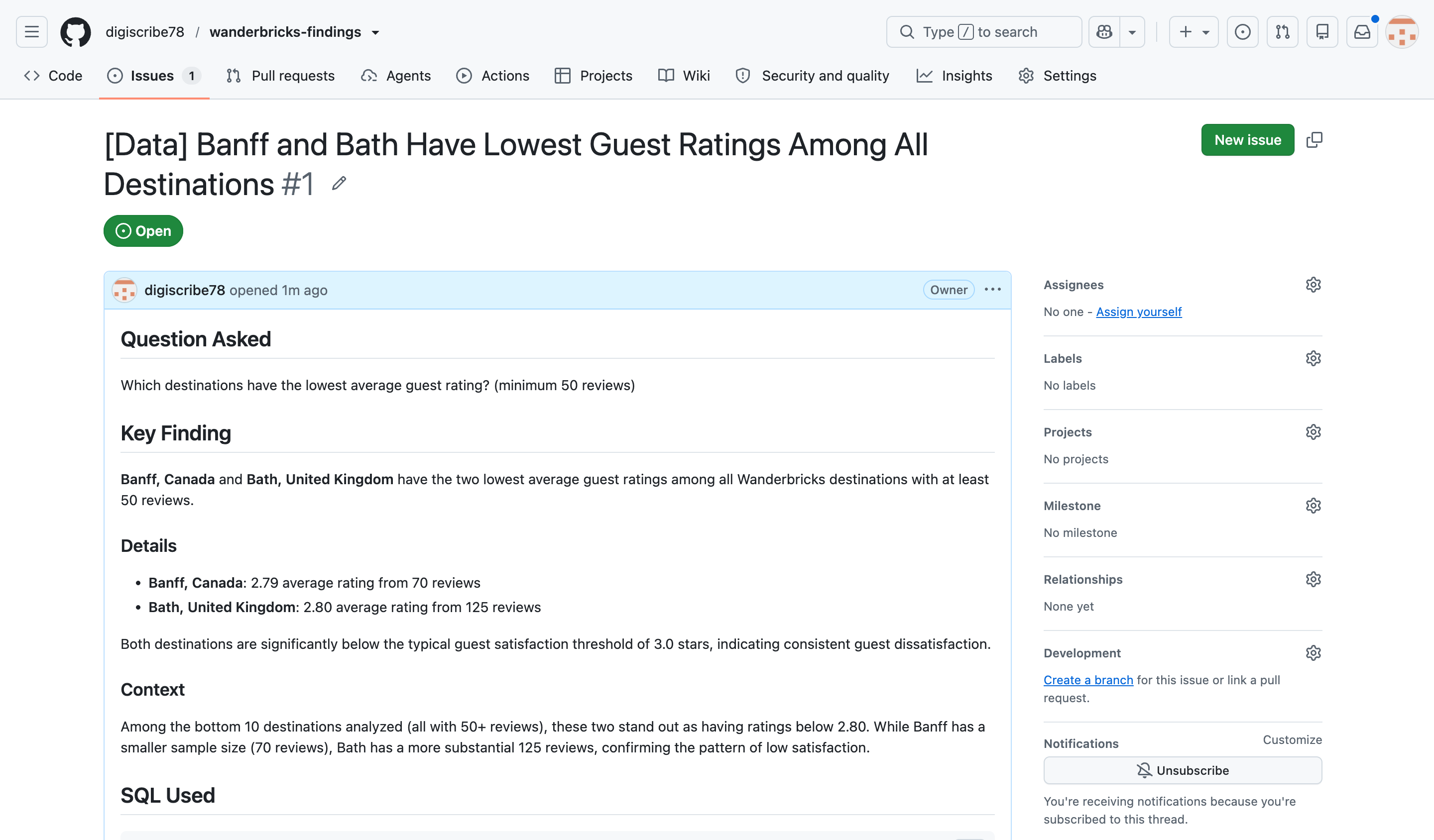1434x840 pixels.
Task: Open your issues from top bar icon
Action: 1242,32
